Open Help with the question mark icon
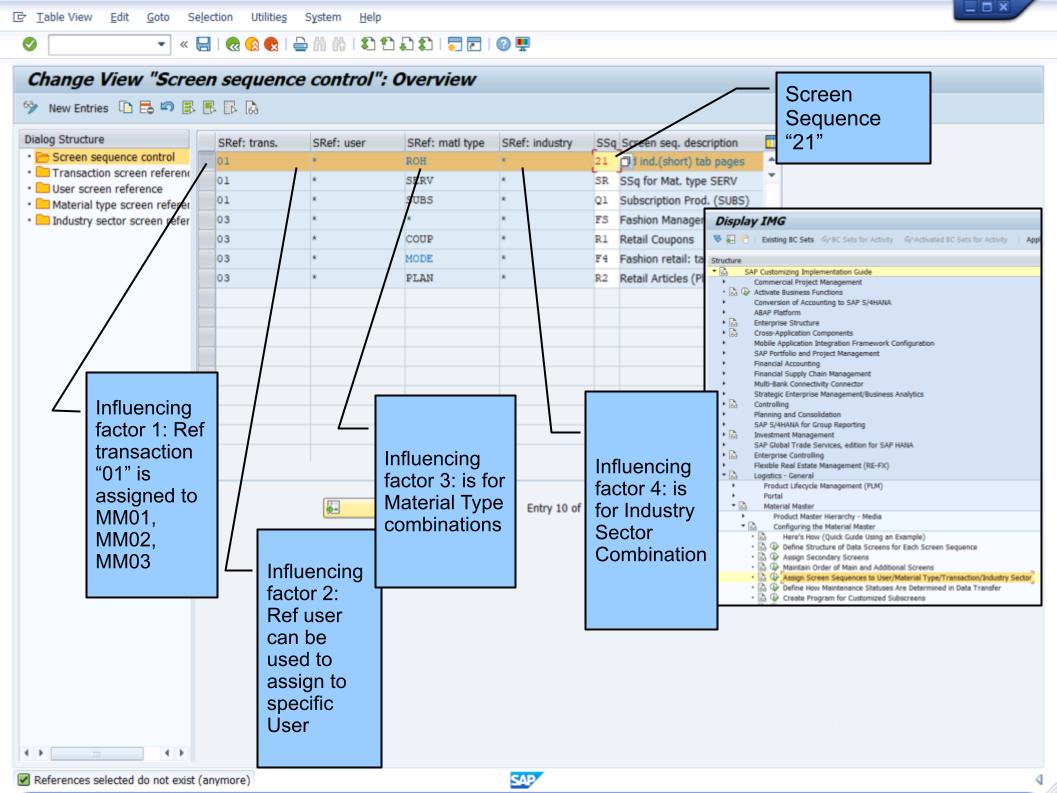Screen dimensions: 1057x793 pyautogui.click(x=503, y=45)
